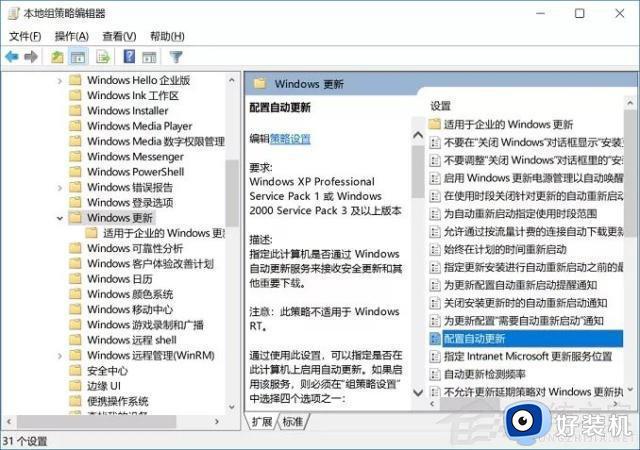The height and width of the screenshot is (450, 640).
Task: Open the 操作(A) menu
Action: click(x=72, y=36)
